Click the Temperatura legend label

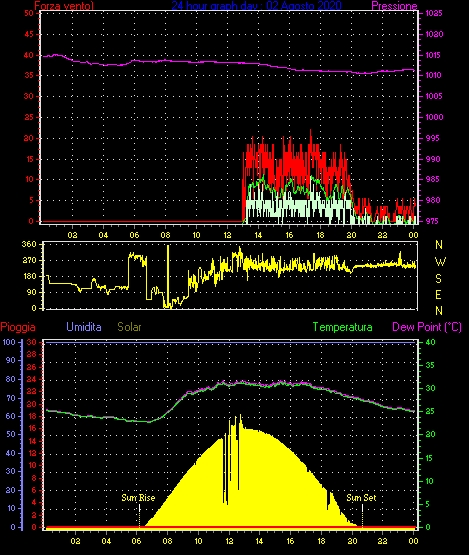(342, 327)
